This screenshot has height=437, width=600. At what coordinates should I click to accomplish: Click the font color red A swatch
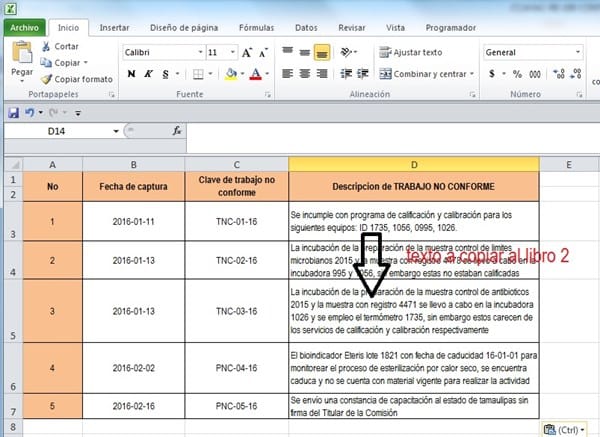coord(255,73)
